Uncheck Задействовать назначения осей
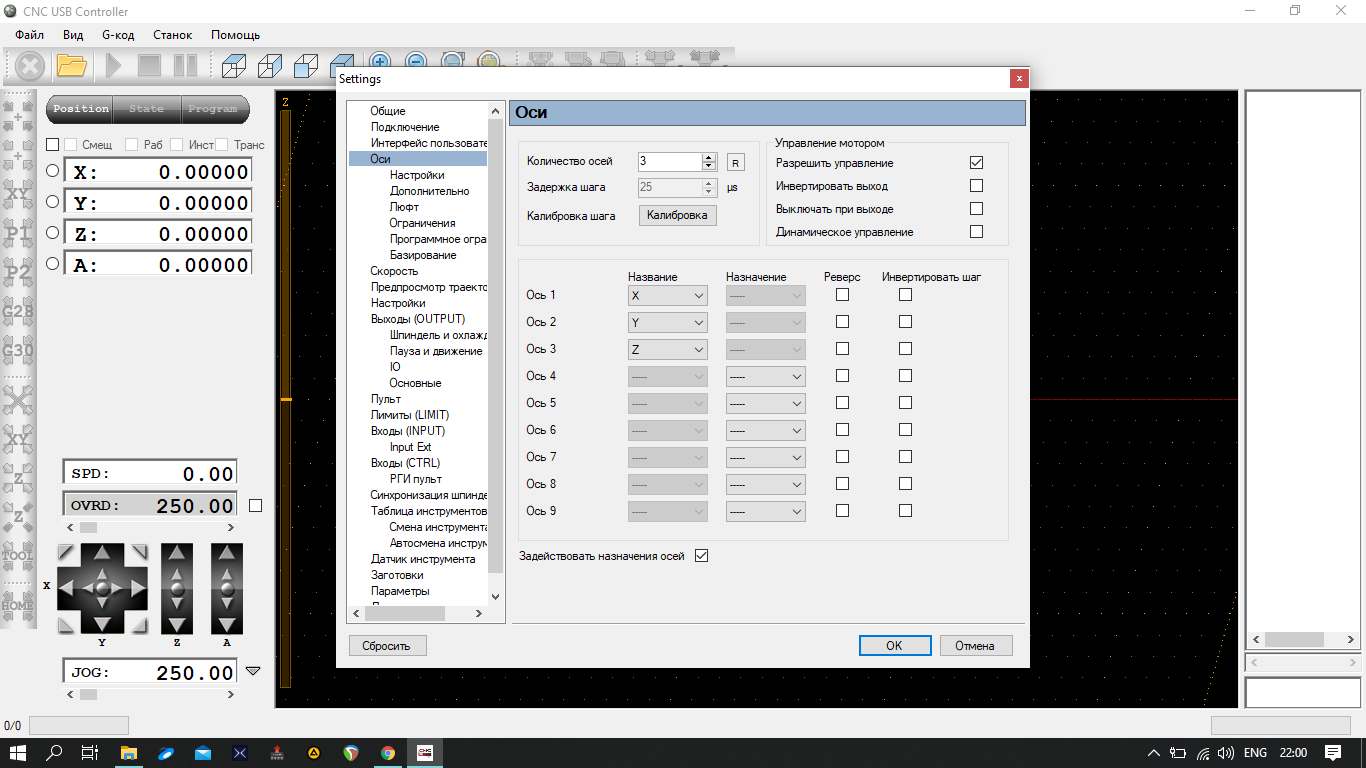1366x768 pixels. 701,556
